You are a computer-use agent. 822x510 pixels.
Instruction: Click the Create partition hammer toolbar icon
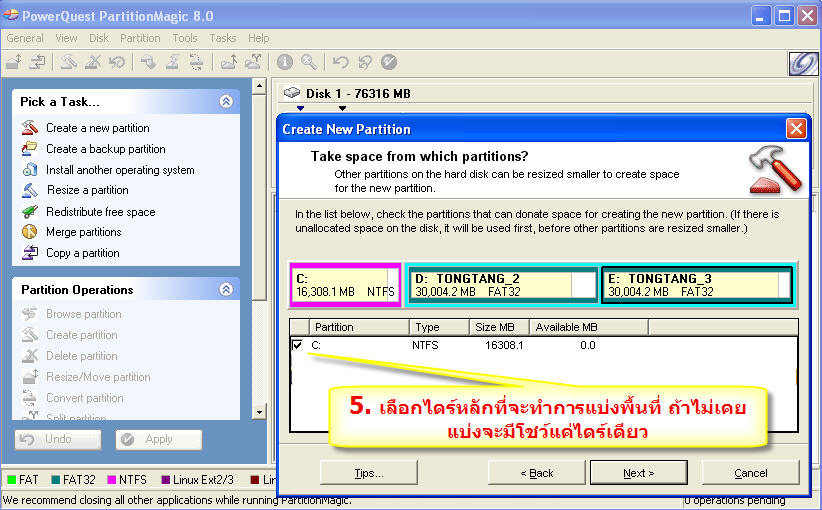(69, 62)
